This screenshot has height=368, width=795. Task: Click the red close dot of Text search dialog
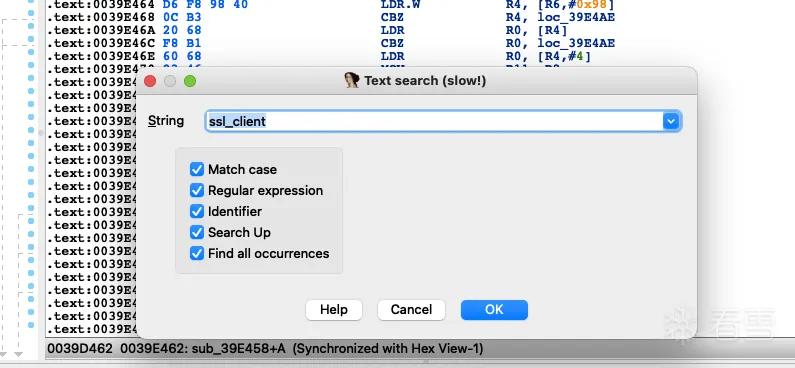click(150, 81)
